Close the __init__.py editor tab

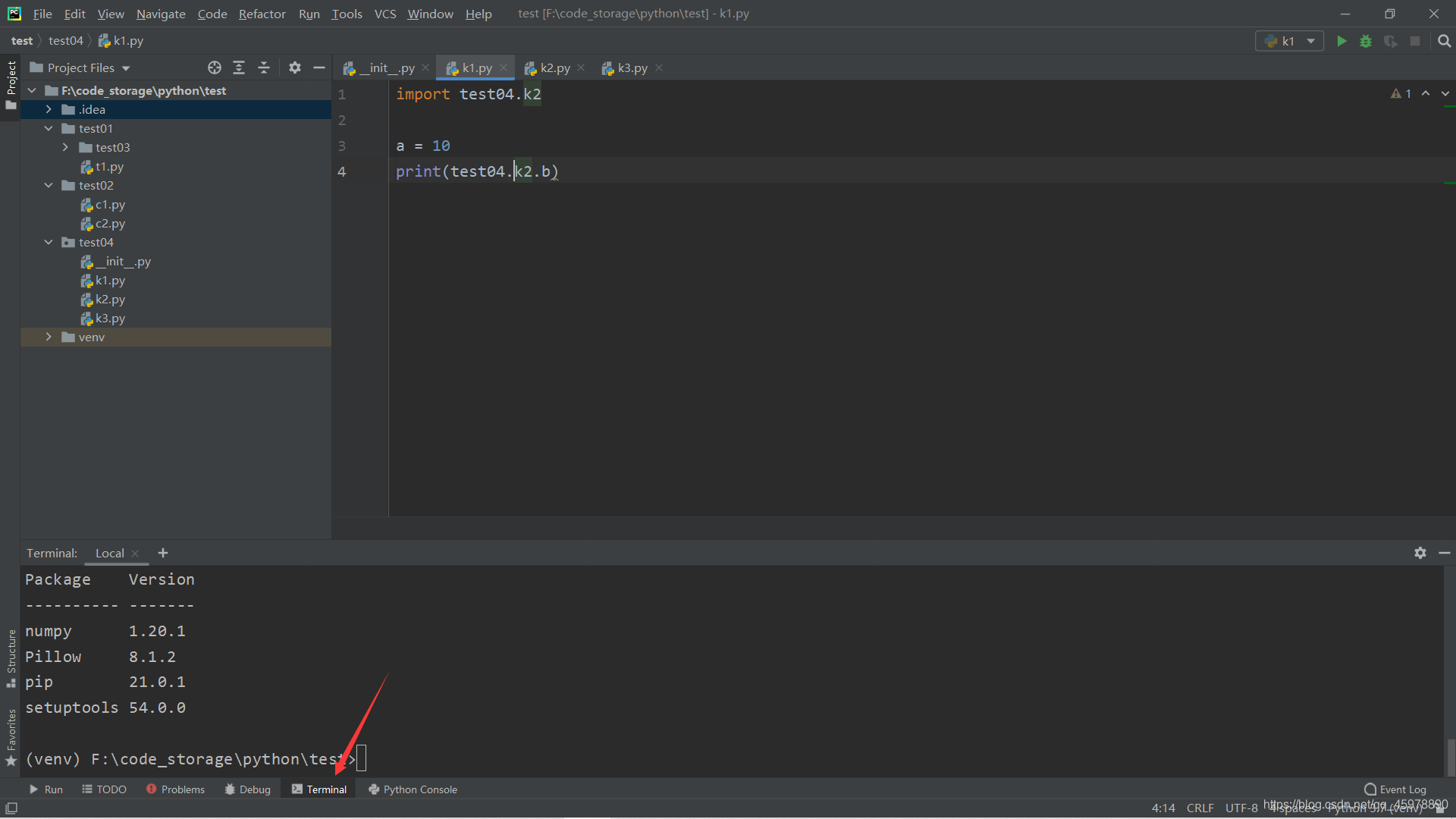click(x=425, y=67)
